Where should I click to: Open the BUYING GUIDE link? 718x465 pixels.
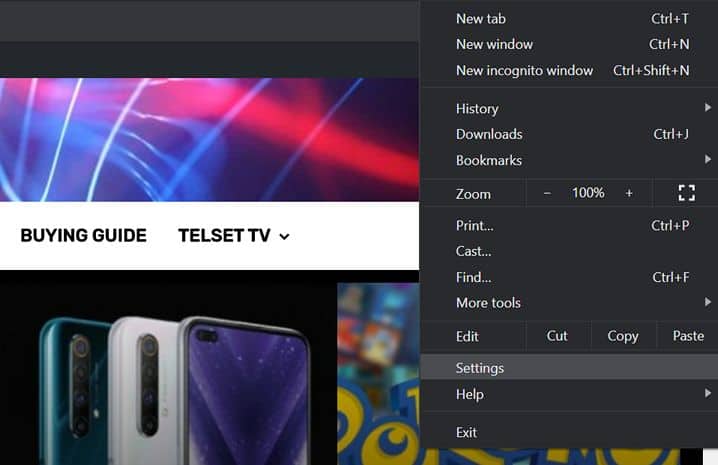[x=83, y=235]
